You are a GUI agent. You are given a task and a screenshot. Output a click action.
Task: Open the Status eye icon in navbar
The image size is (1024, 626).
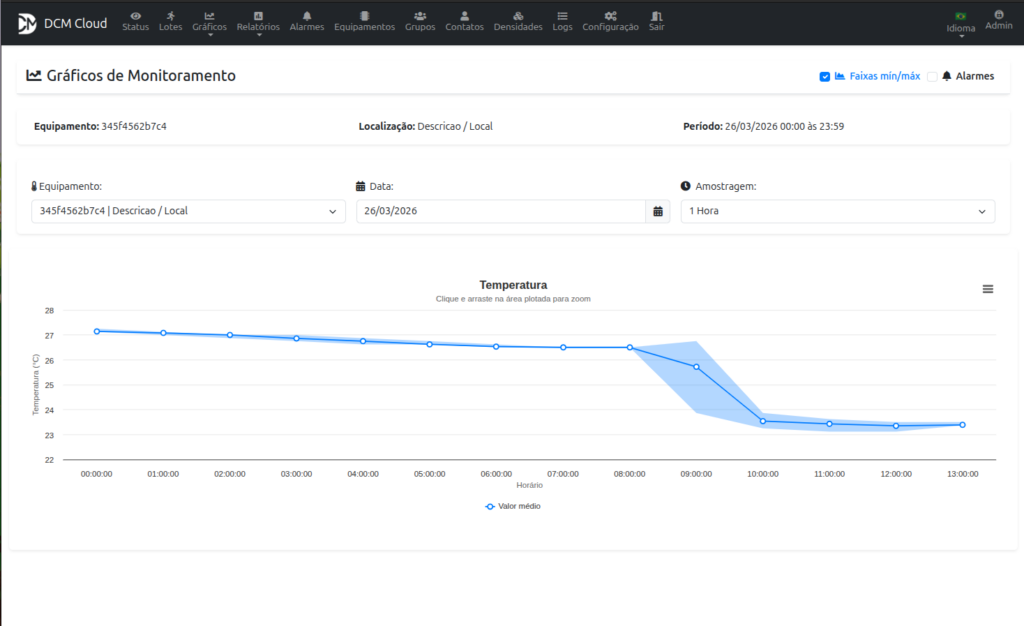click(x=135, y=16)
